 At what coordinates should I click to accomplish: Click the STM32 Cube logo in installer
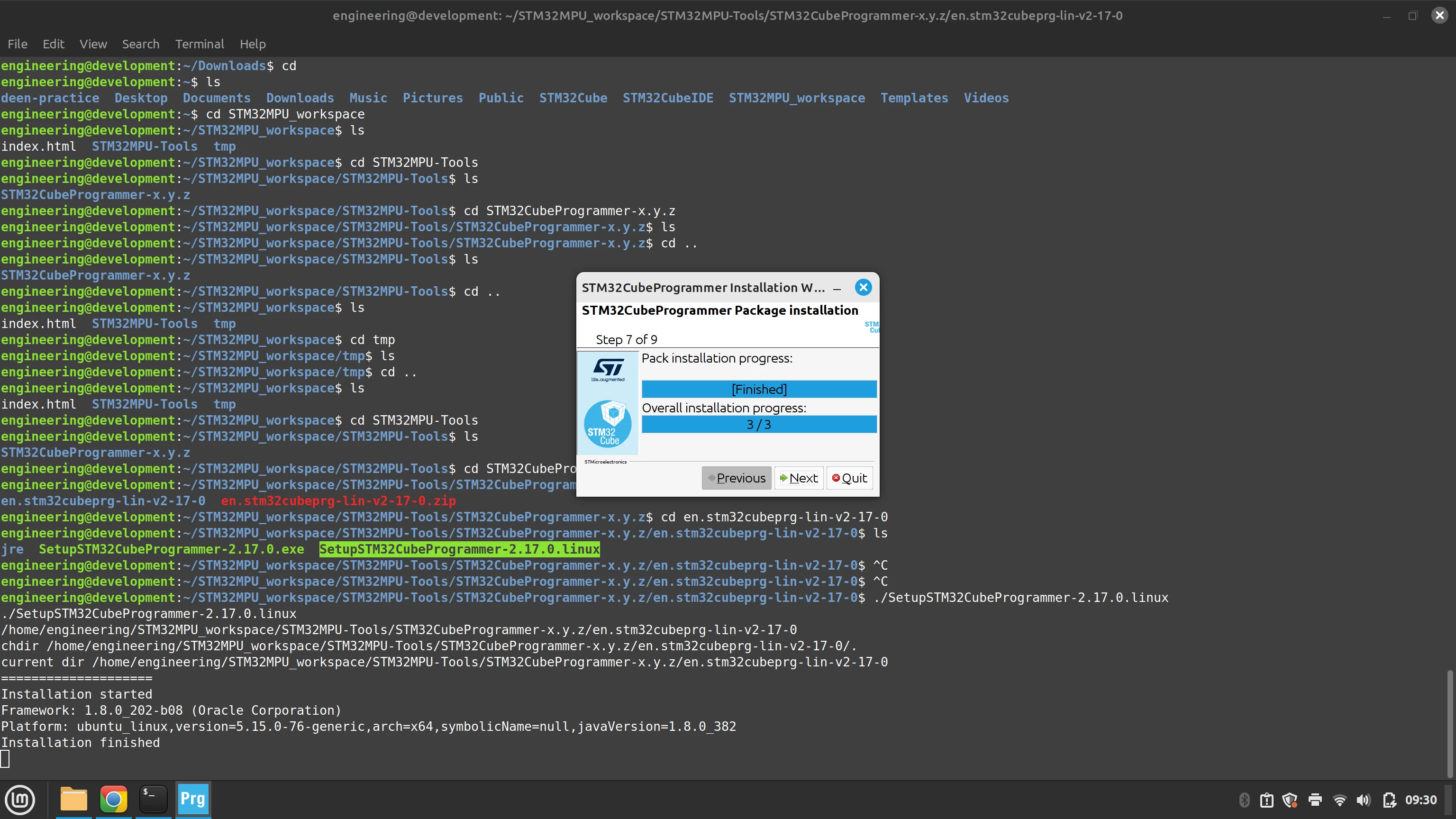(x=608, y=423)
